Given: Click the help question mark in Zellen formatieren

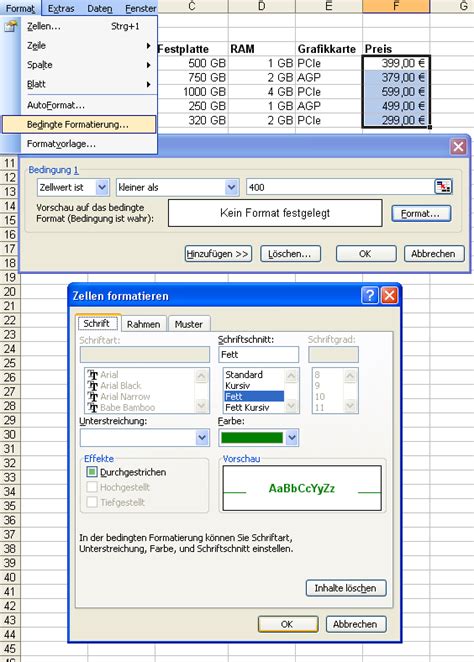Looking at the screenshot, I should coord(370,296).
